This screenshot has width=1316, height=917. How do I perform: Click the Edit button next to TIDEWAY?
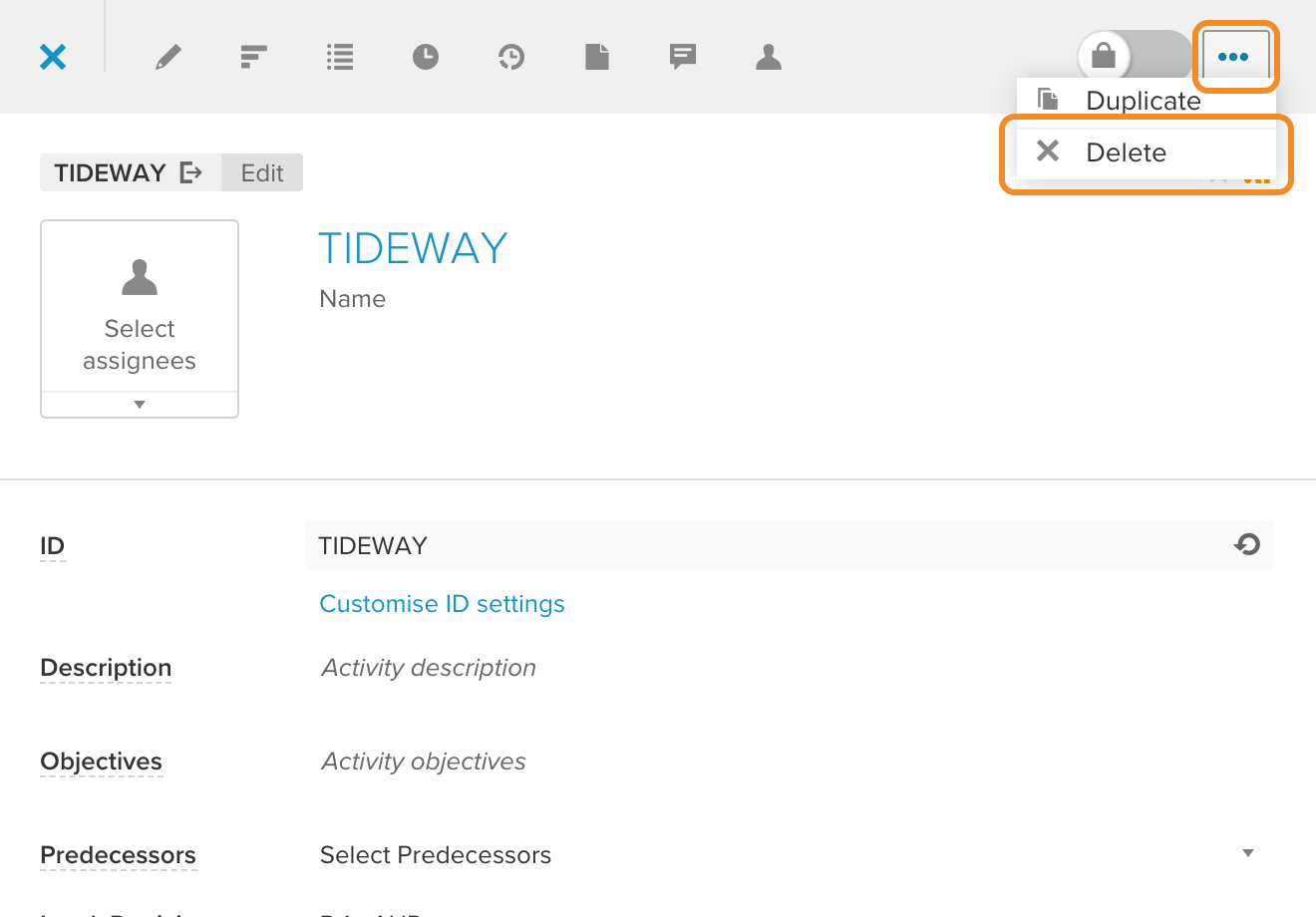pyautogui.click(x=262, y=173)
